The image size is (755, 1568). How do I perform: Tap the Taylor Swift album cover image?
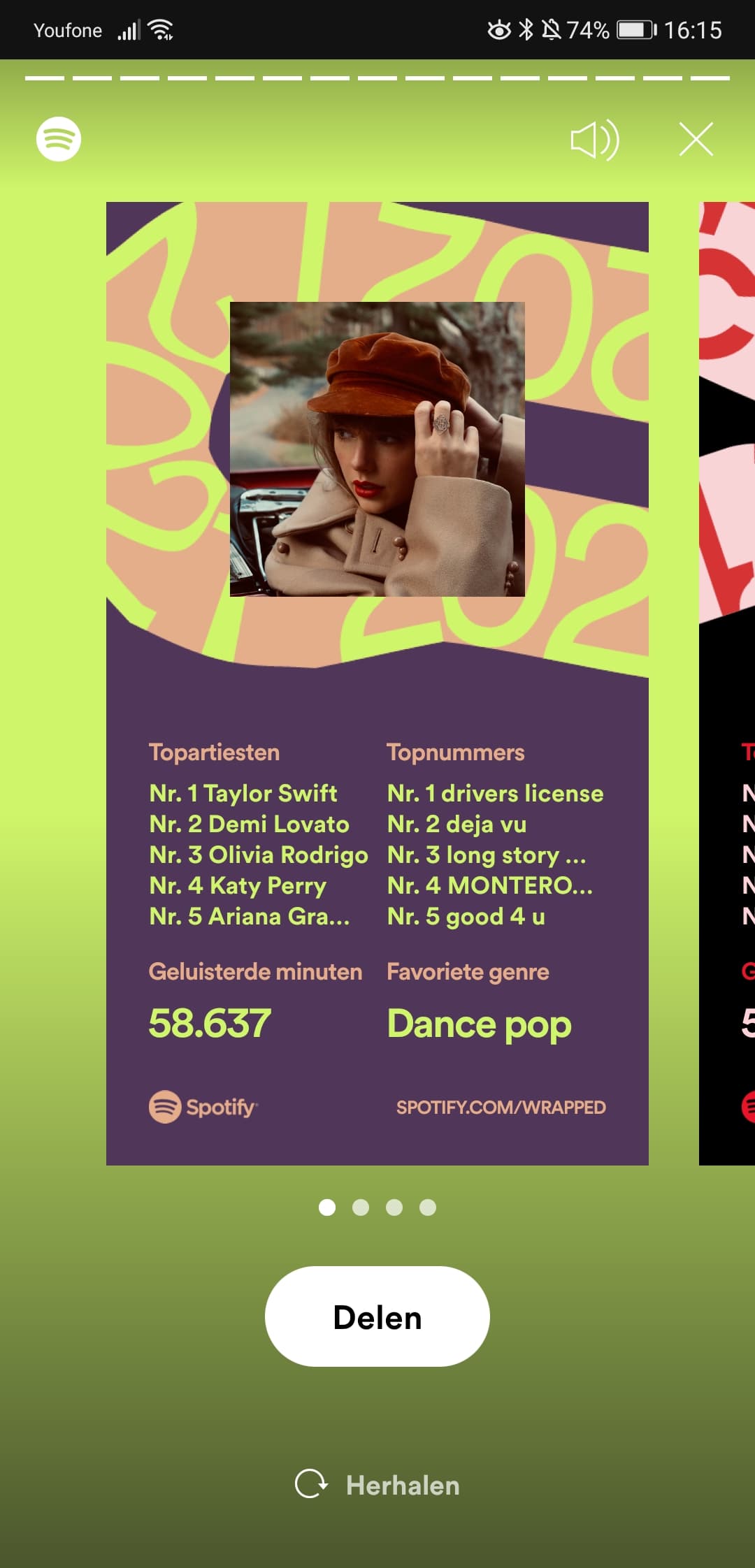[x=377, y=449]
